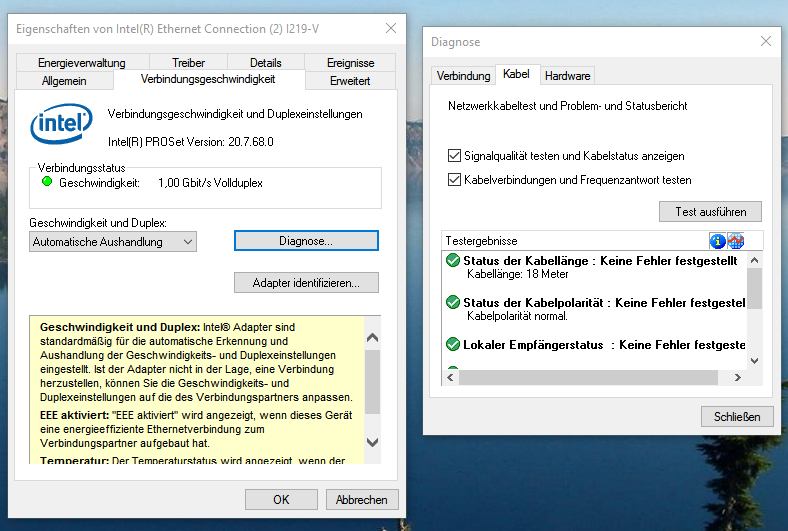The image size is (788, 531).
Task: Click the green connection status indicator
Action: point(47,182)
